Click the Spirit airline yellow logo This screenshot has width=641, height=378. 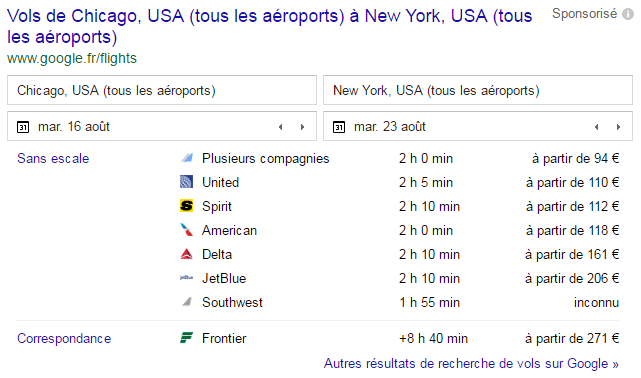[x=186, y=206]
